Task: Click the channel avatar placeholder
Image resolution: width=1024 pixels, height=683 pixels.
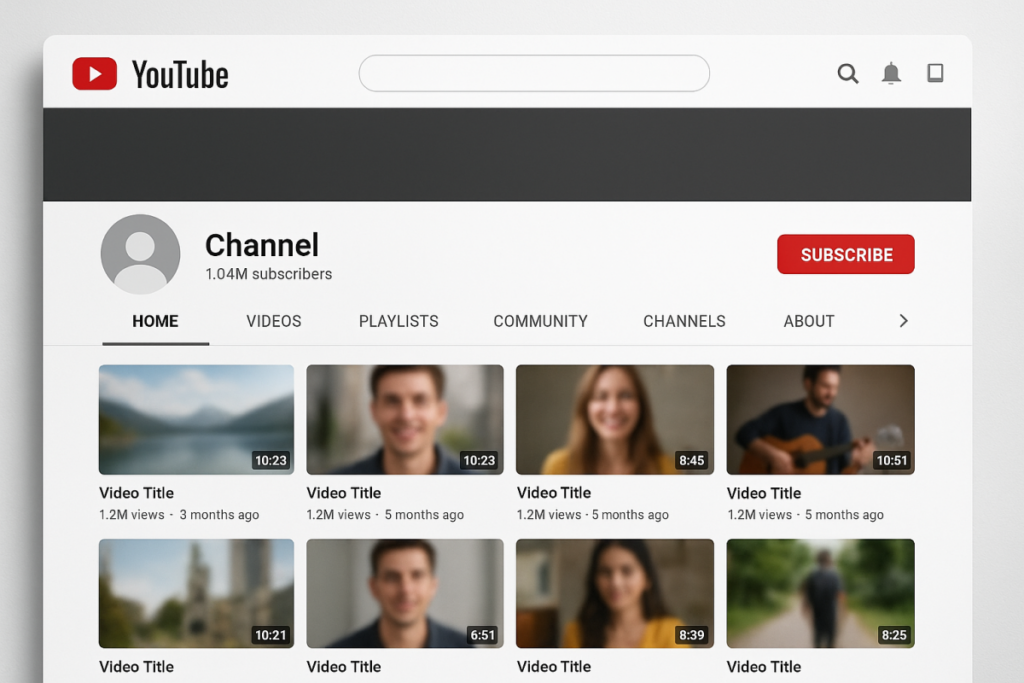Action: coord(140,254)
